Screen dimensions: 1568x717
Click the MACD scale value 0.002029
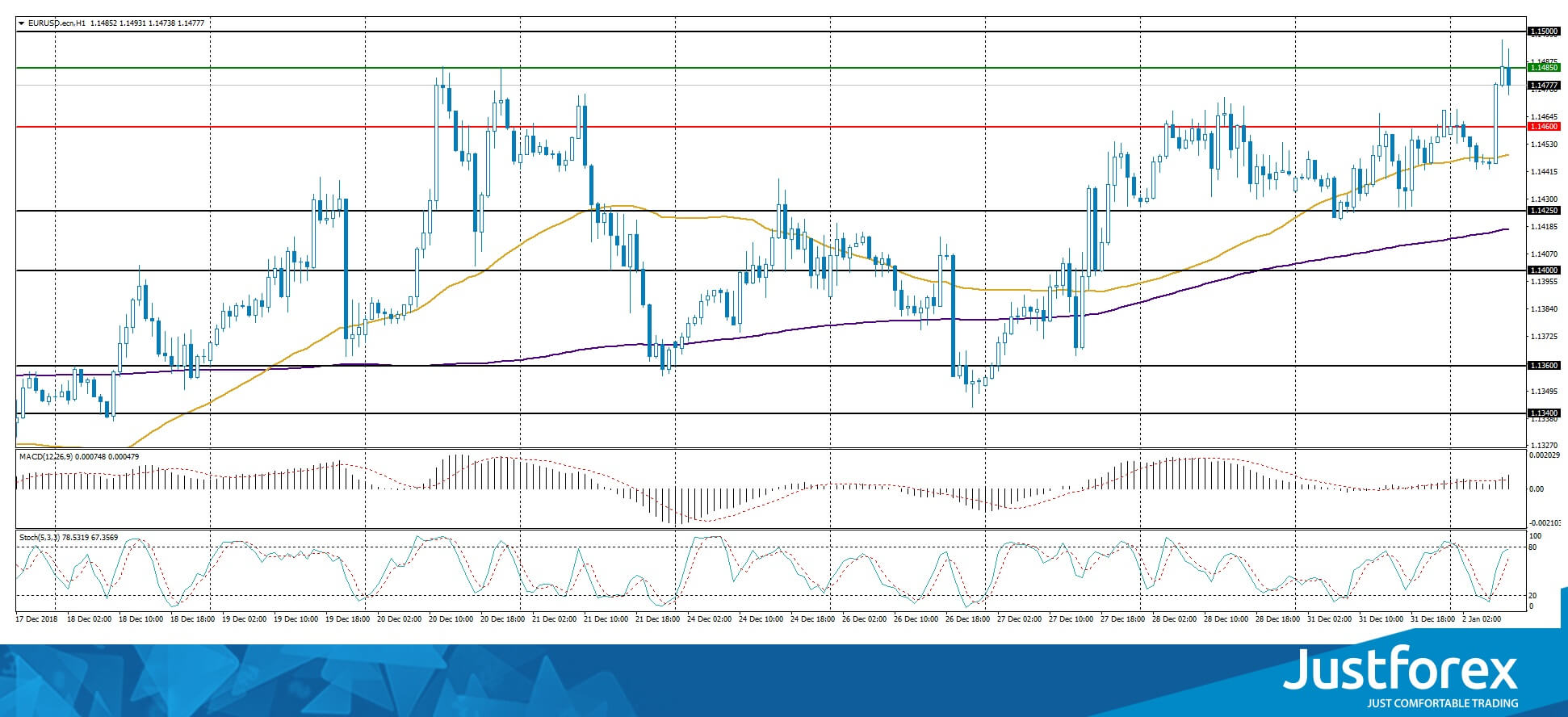(x=1545, y=455)
